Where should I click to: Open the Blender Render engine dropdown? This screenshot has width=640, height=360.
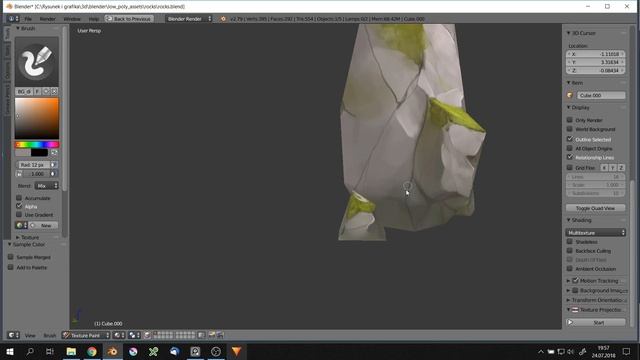[x=189, y=19]
